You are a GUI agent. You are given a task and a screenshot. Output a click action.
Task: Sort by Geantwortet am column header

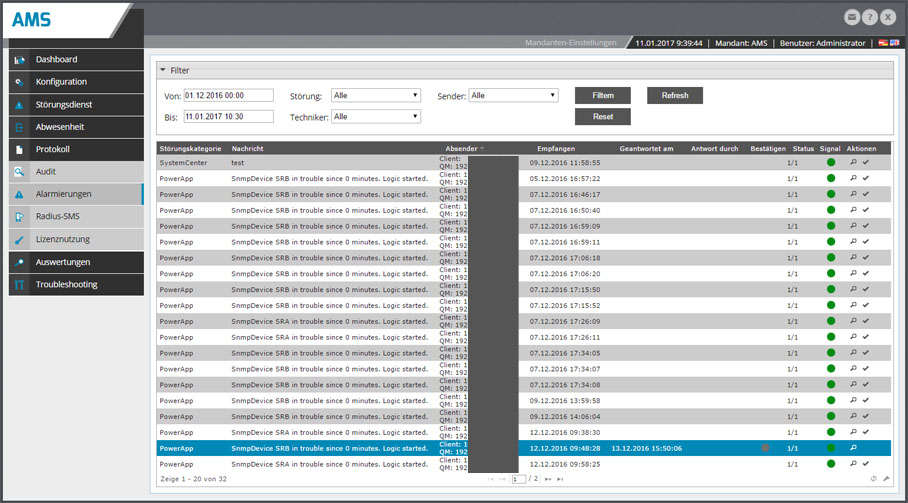(x=646, y=149)
